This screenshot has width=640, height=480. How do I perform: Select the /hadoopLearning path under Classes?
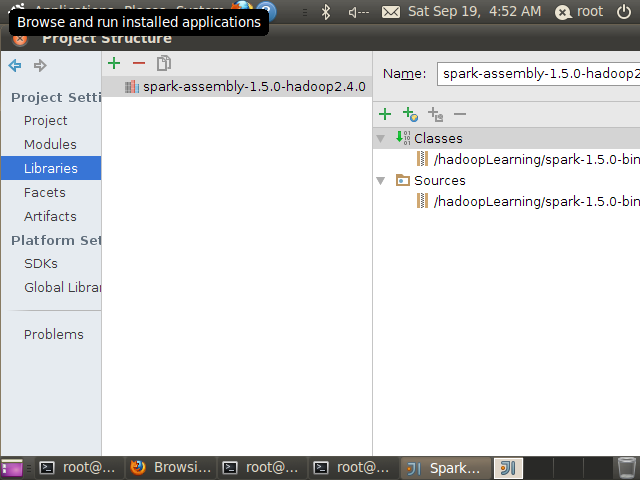point(536,159)
